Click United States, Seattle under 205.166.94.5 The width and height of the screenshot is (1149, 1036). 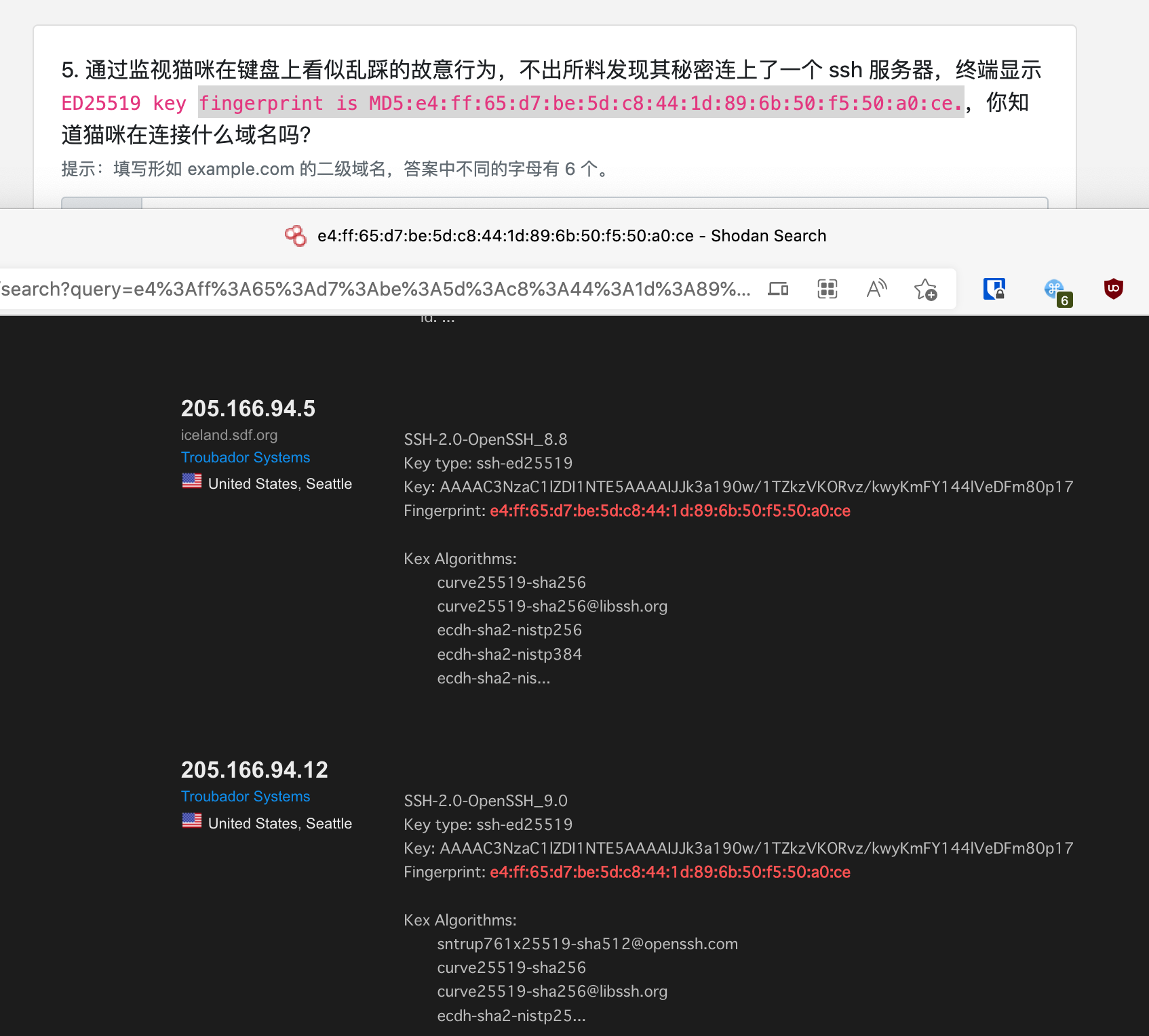point(280,484)
